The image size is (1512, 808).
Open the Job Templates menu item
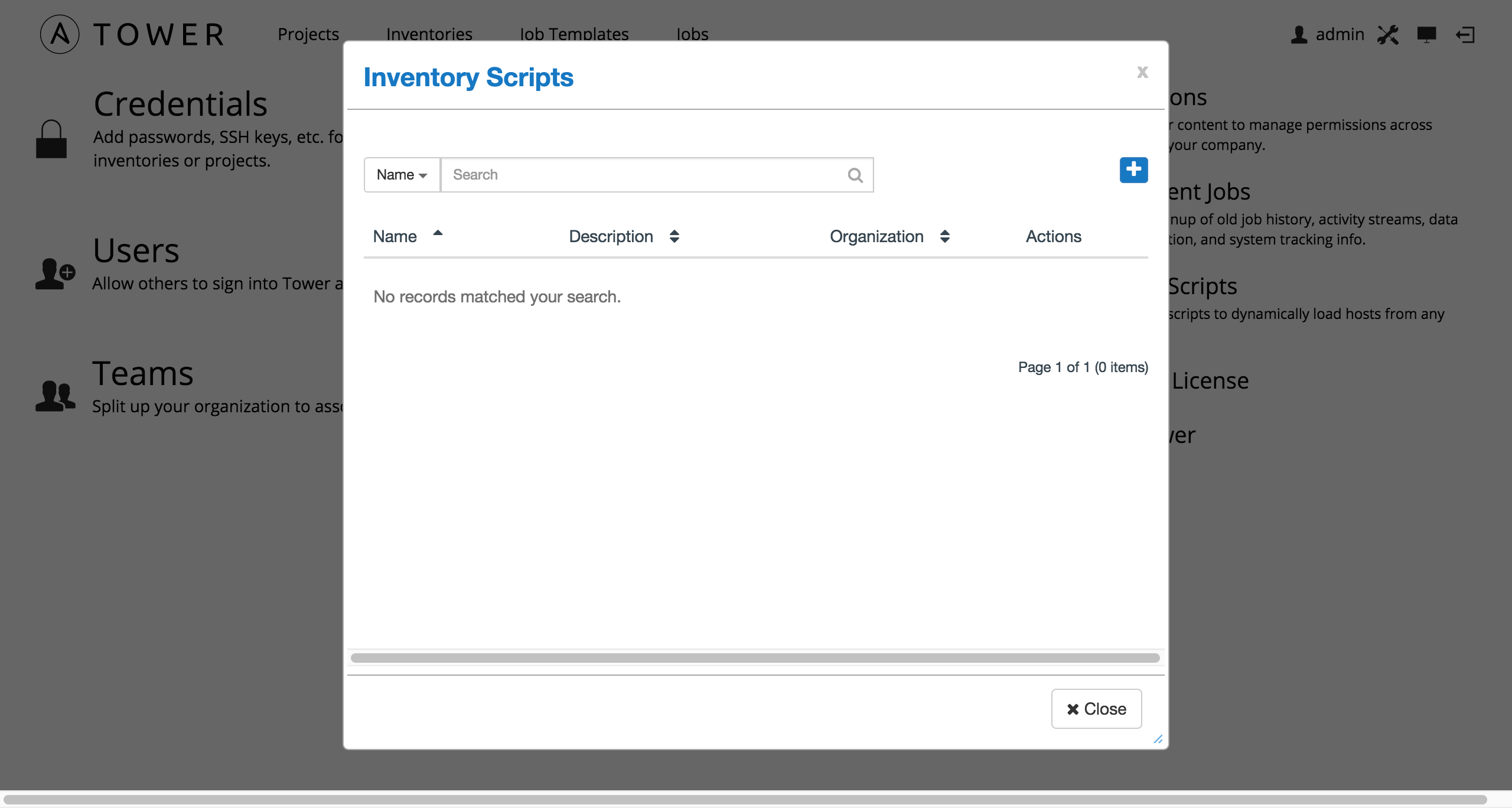click(x=574, y=34)
